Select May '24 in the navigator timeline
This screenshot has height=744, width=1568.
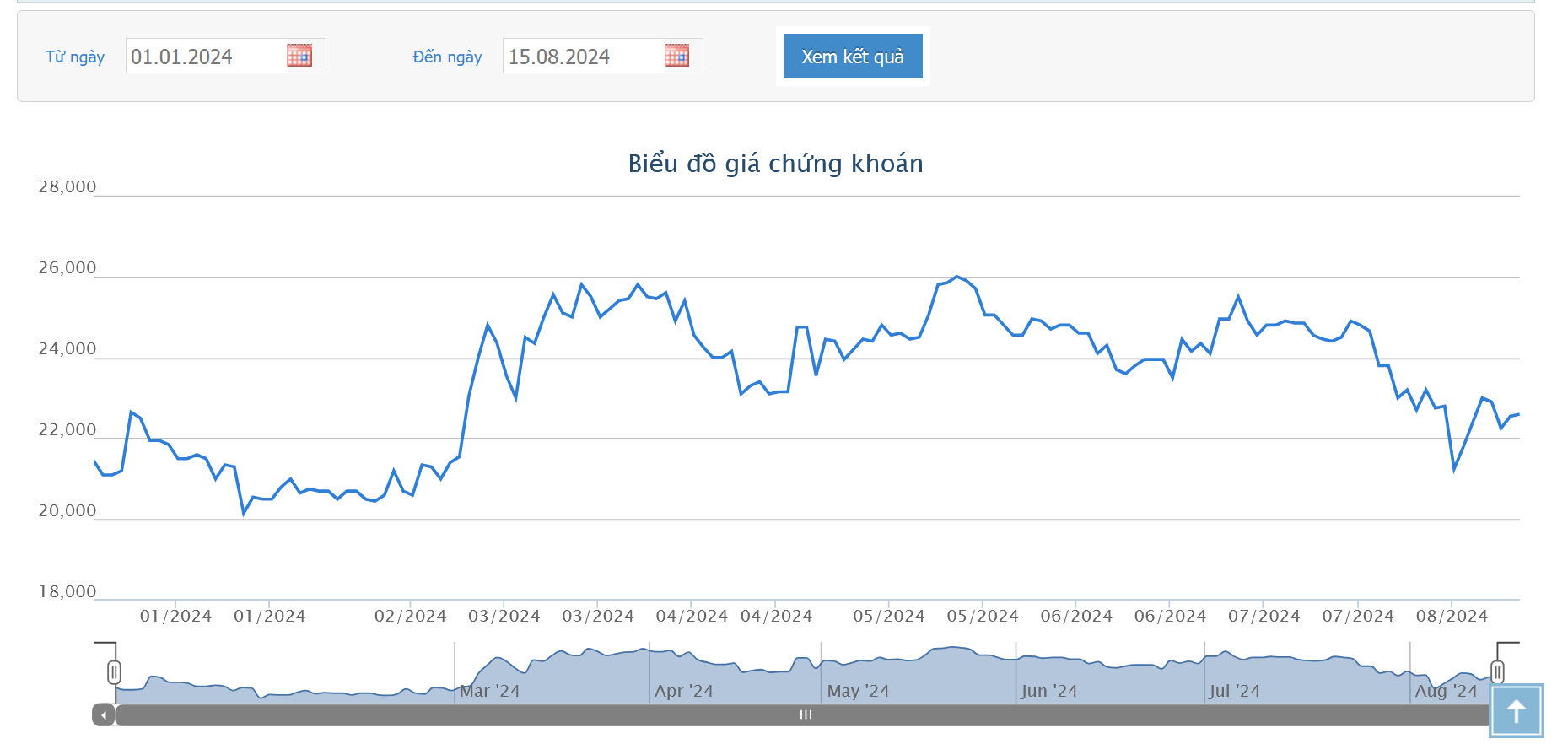point(858,691)
